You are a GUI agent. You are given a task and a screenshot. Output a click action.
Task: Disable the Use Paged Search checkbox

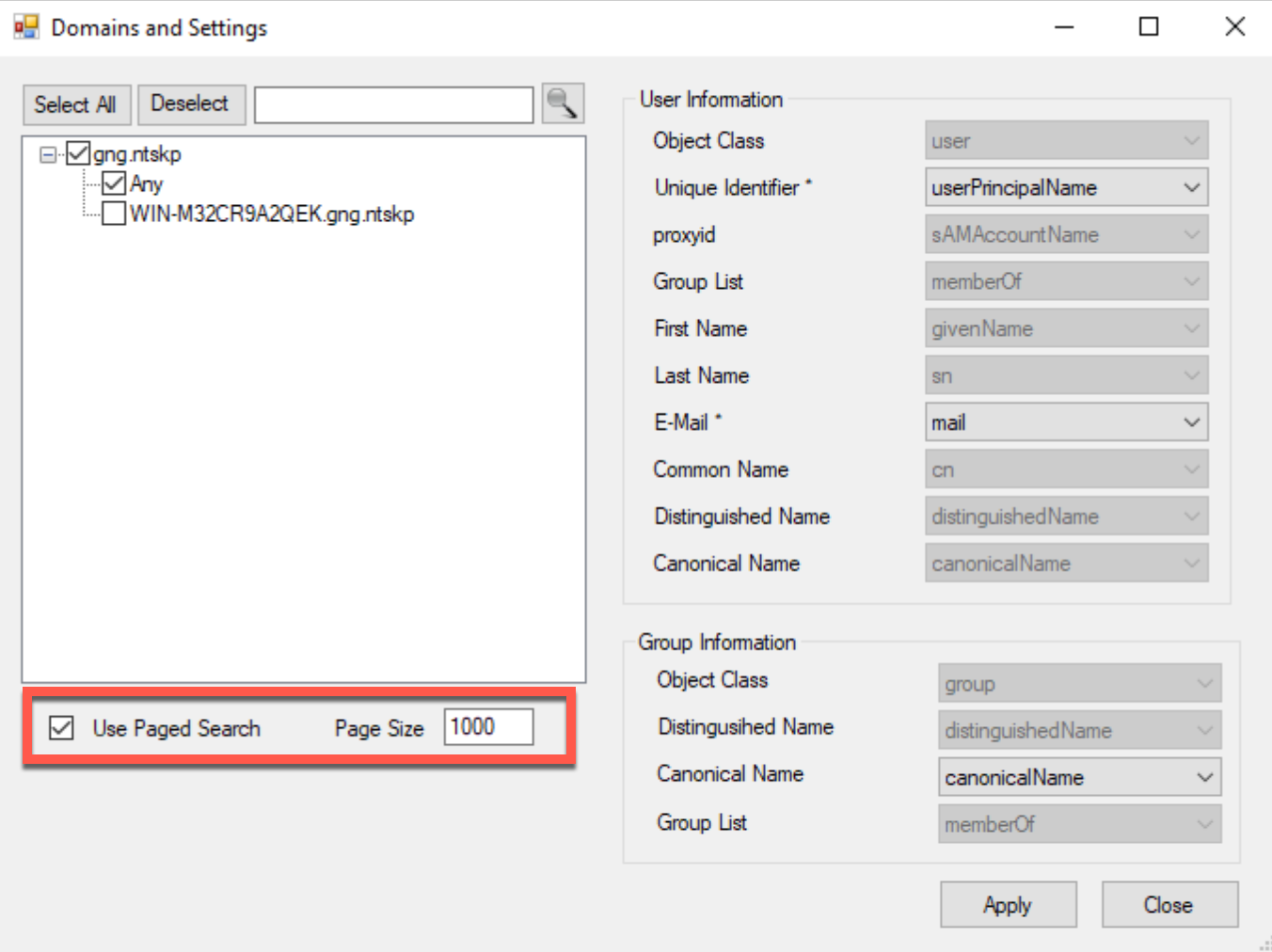pos(62,727)
